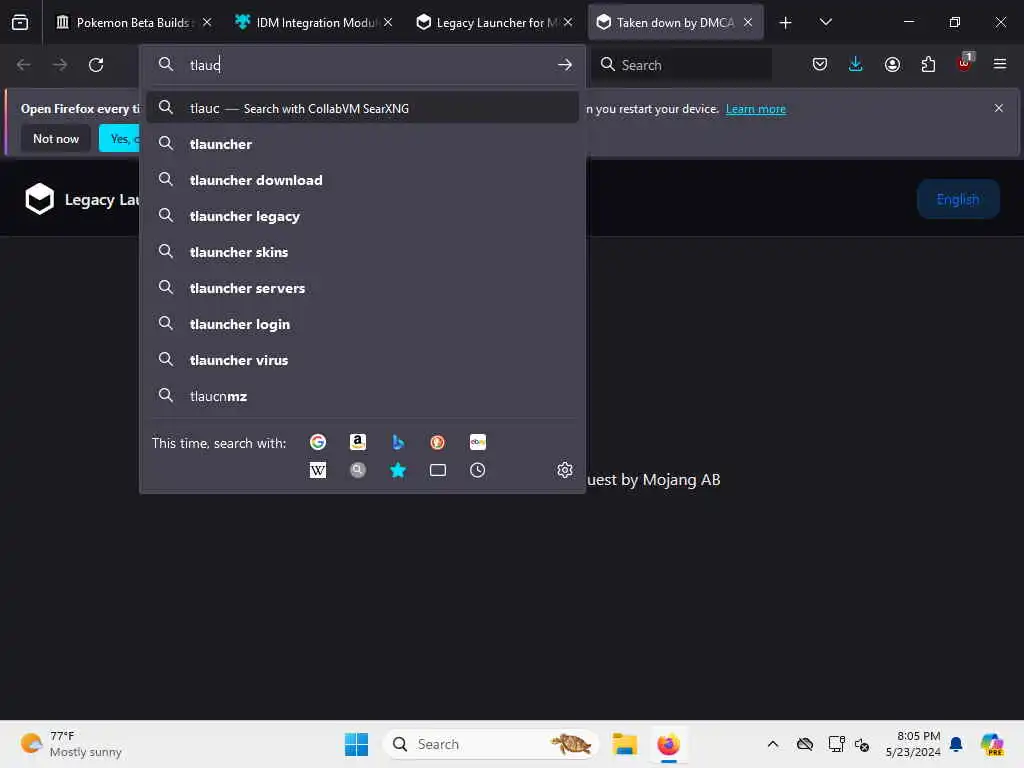Search in History clock icon
This screenshot has height=768, width=1024.
coord(477,470)
